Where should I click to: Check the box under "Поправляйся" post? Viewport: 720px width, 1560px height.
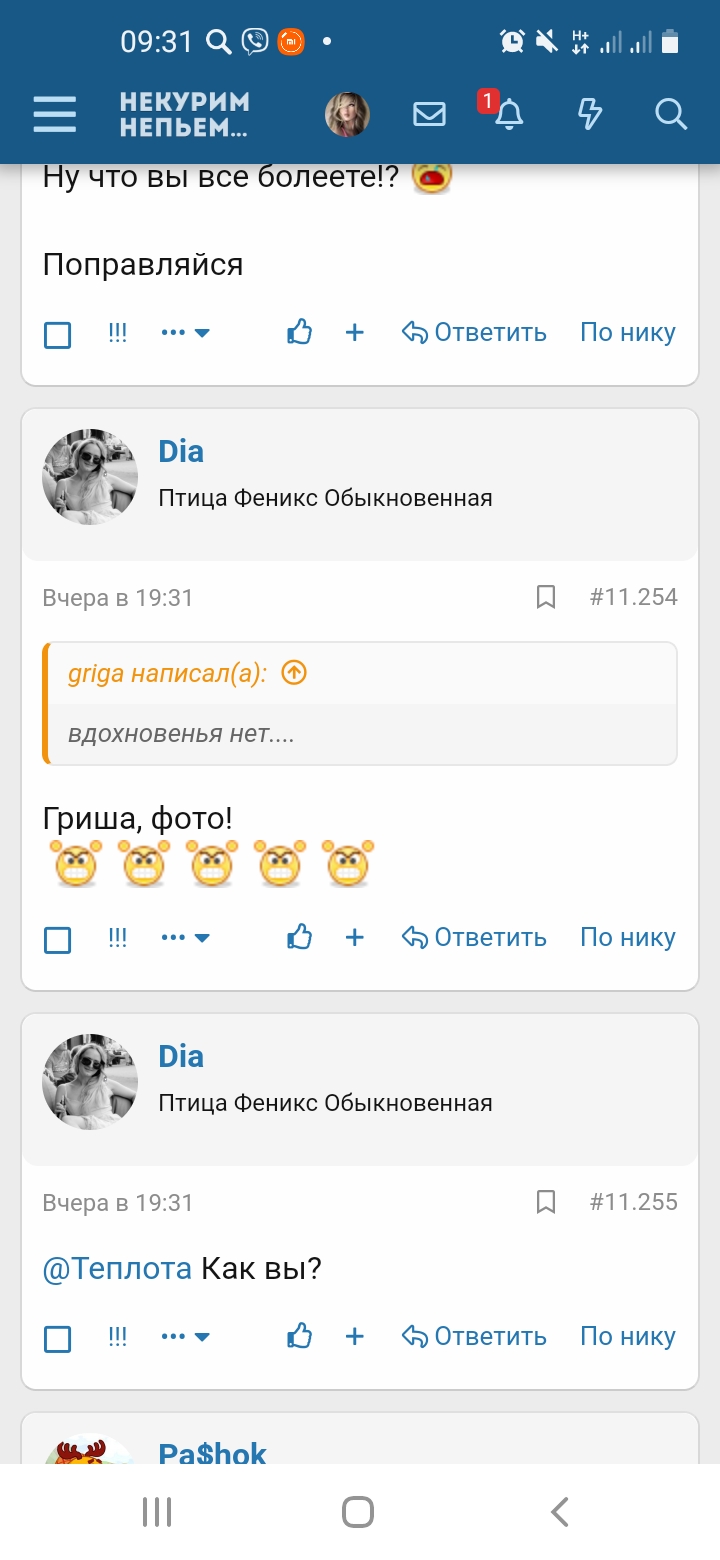(58, 335)
